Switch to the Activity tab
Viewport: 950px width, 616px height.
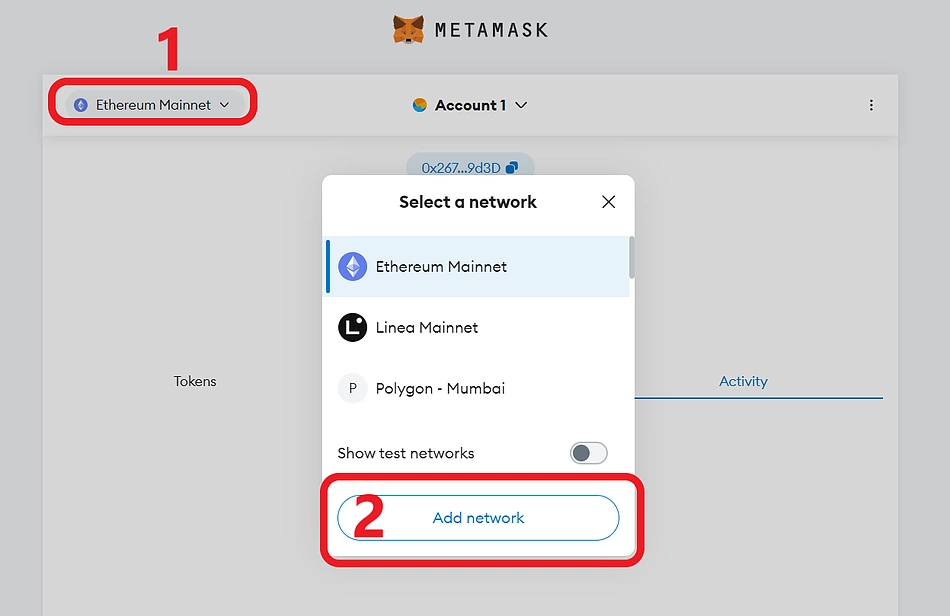(x=743, y=381)
